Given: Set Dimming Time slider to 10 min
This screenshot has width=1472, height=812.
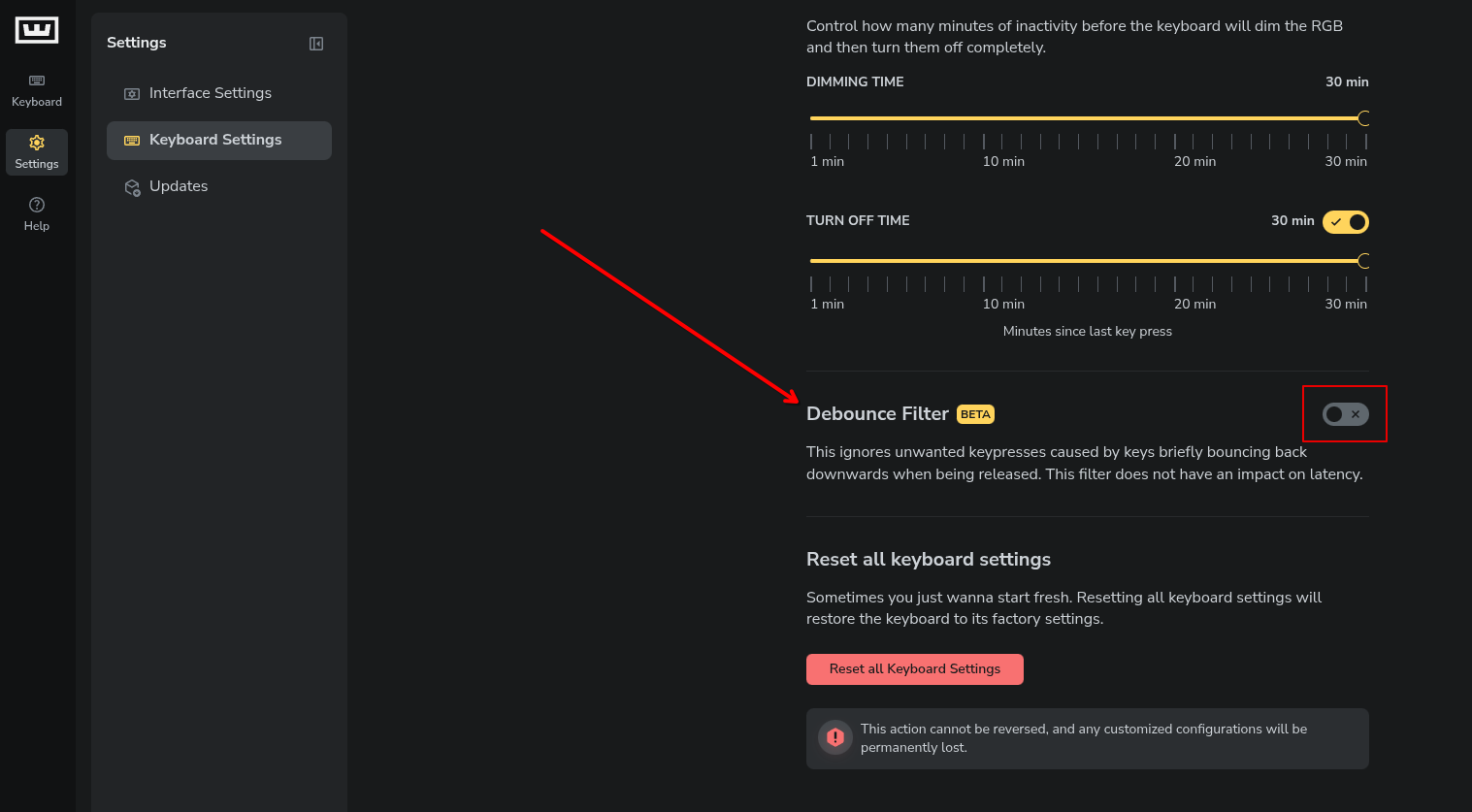Looking at the screenshot, I should tap(984, 118).
